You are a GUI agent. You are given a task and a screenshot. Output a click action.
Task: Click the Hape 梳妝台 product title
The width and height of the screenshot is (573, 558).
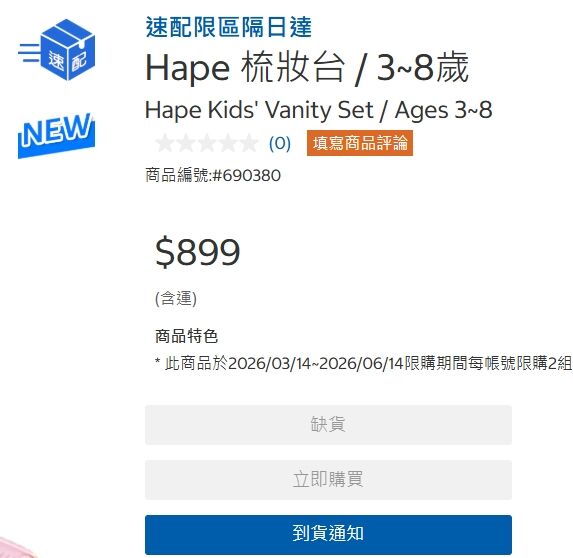tap(307, 68)
